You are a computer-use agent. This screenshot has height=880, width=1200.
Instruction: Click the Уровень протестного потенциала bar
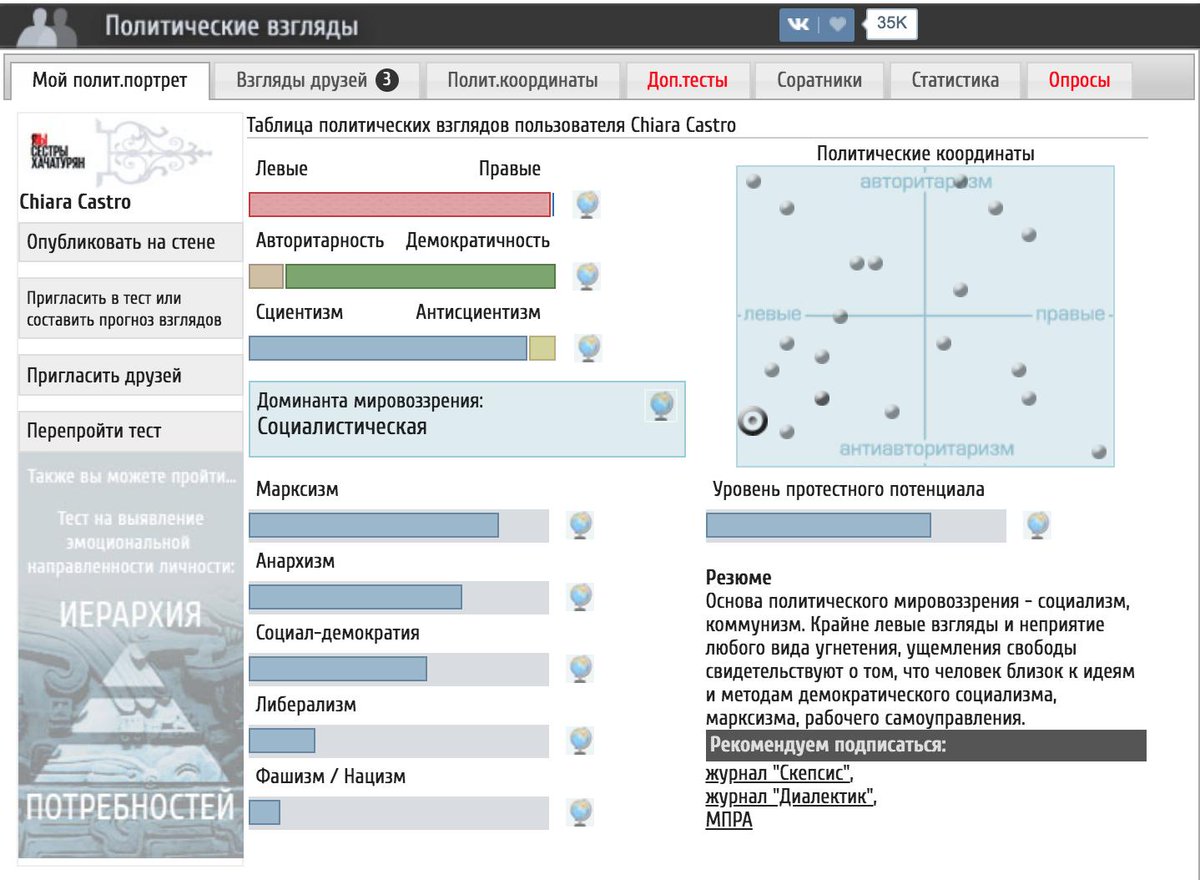click(x=856, y=525)
